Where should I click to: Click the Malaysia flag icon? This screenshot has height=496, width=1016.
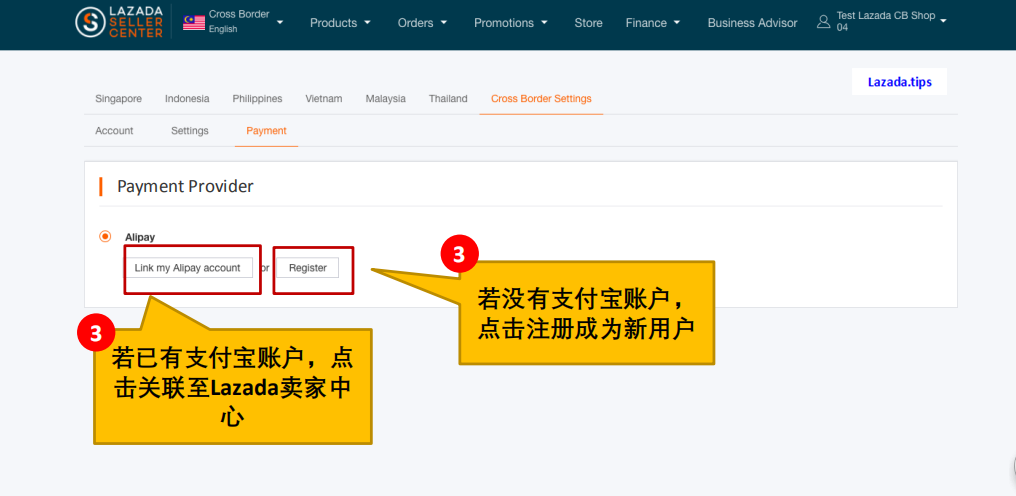pyautogui.click(x=194, y=22)
